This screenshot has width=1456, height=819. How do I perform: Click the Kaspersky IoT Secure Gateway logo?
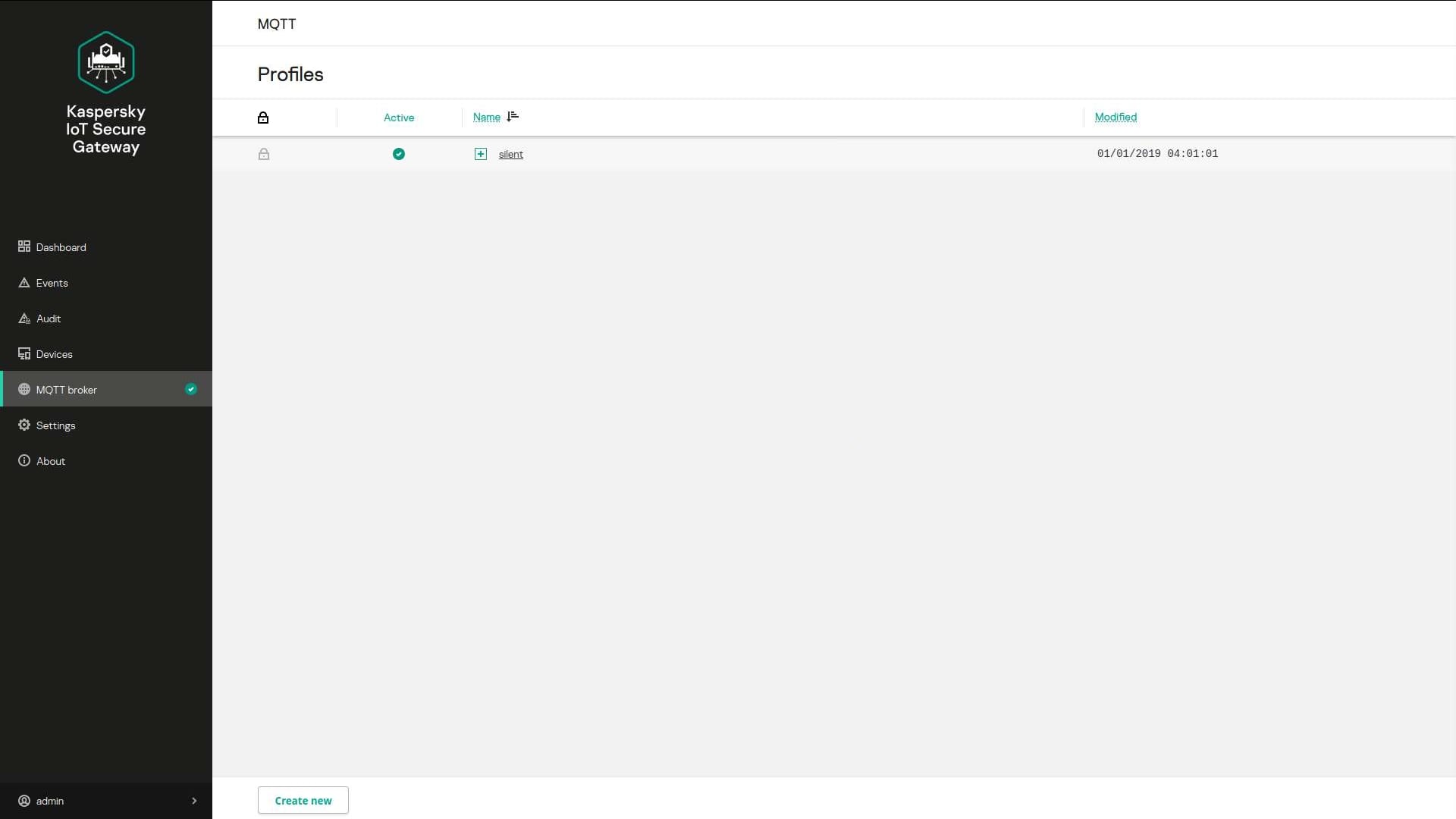[106, 62]
